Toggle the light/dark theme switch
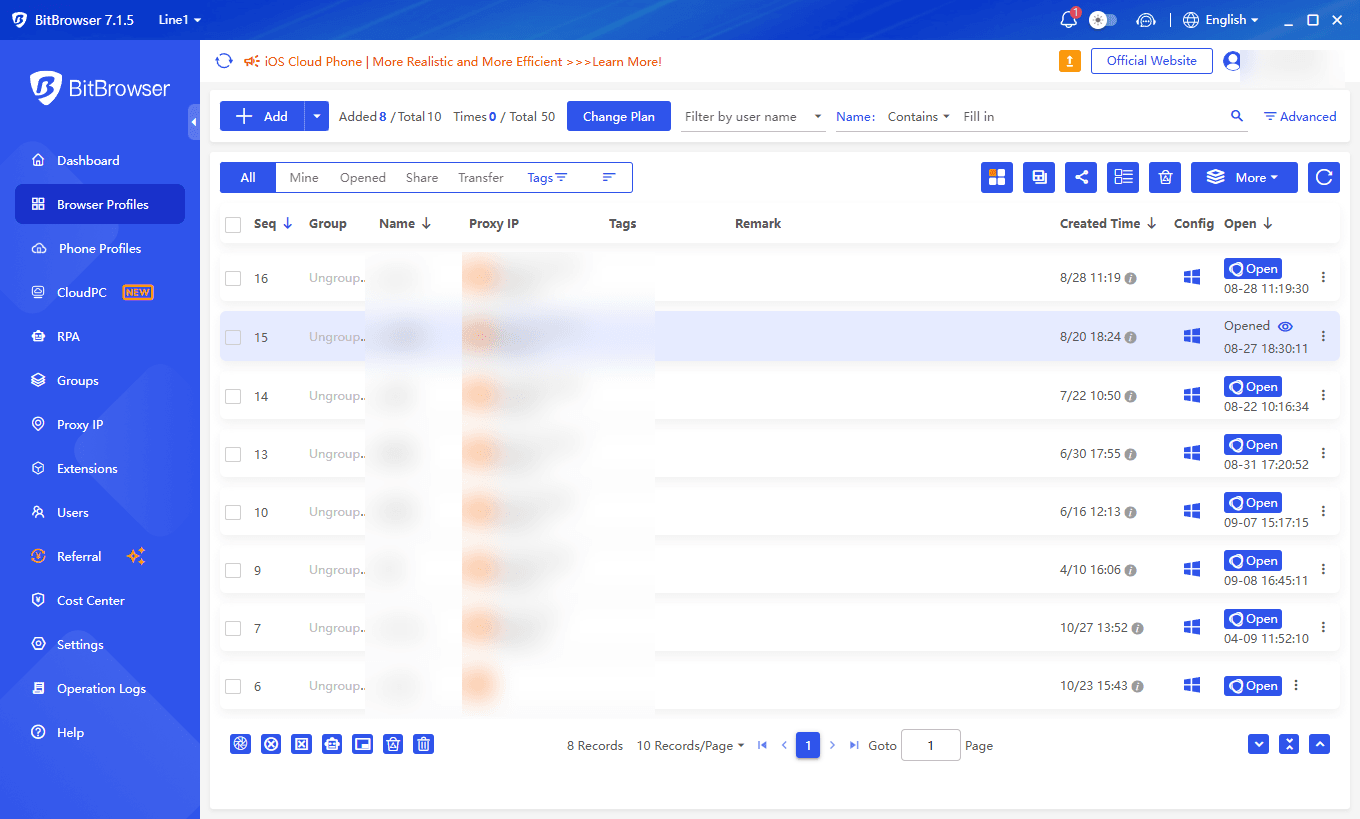 1104,20
